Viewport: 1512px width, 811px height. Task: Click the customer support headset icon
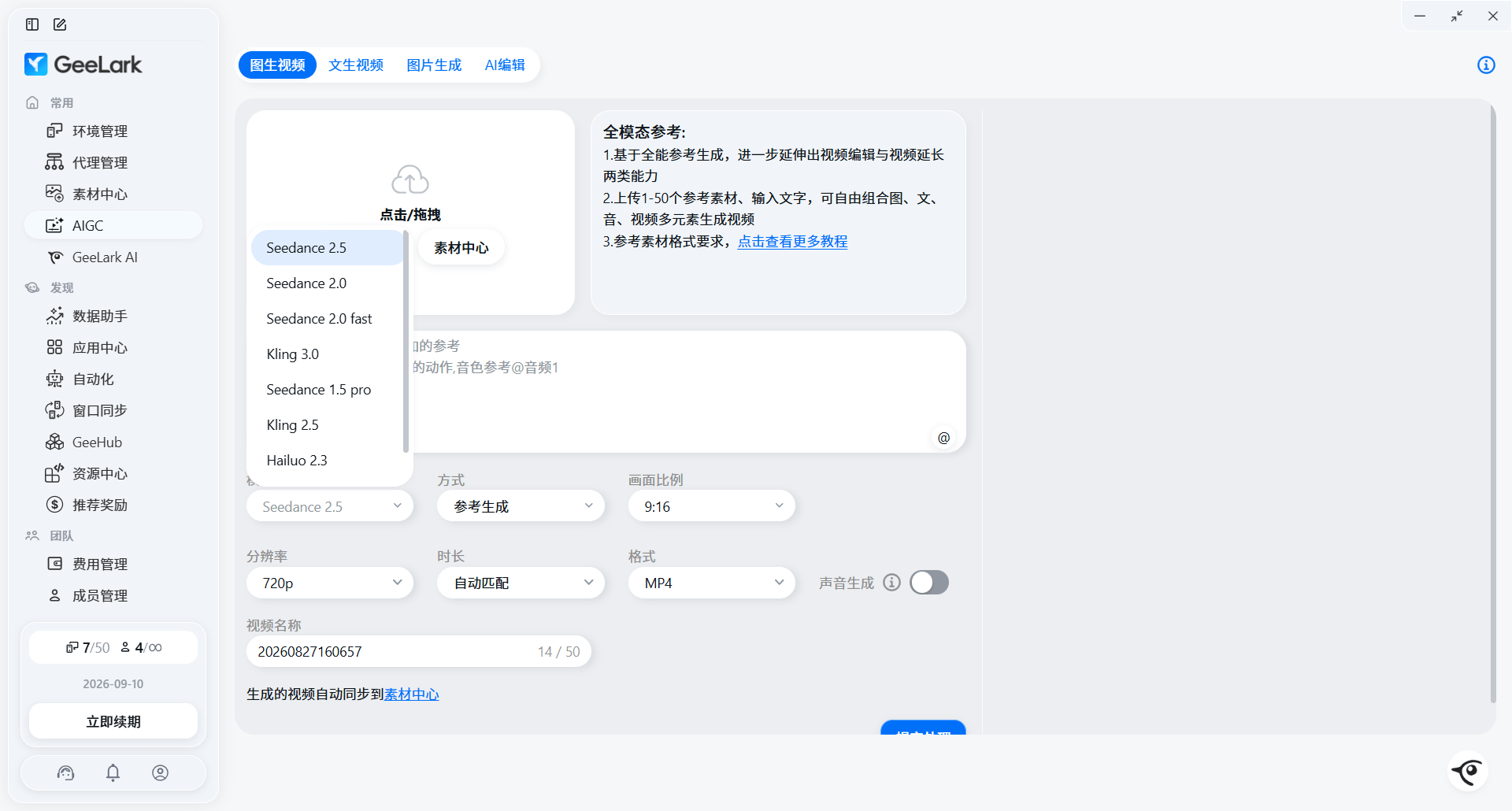[x=66, y=772]
